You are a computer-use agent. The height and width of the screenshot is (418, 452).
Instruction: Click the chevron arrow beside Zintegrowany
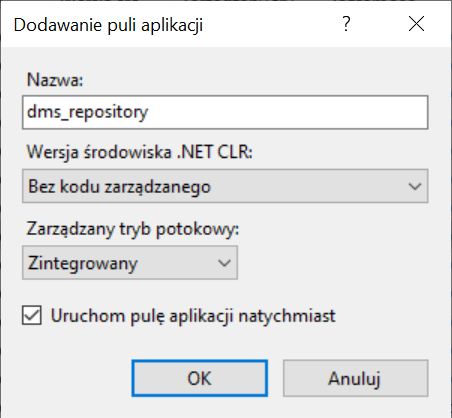[x=224, y=263]
